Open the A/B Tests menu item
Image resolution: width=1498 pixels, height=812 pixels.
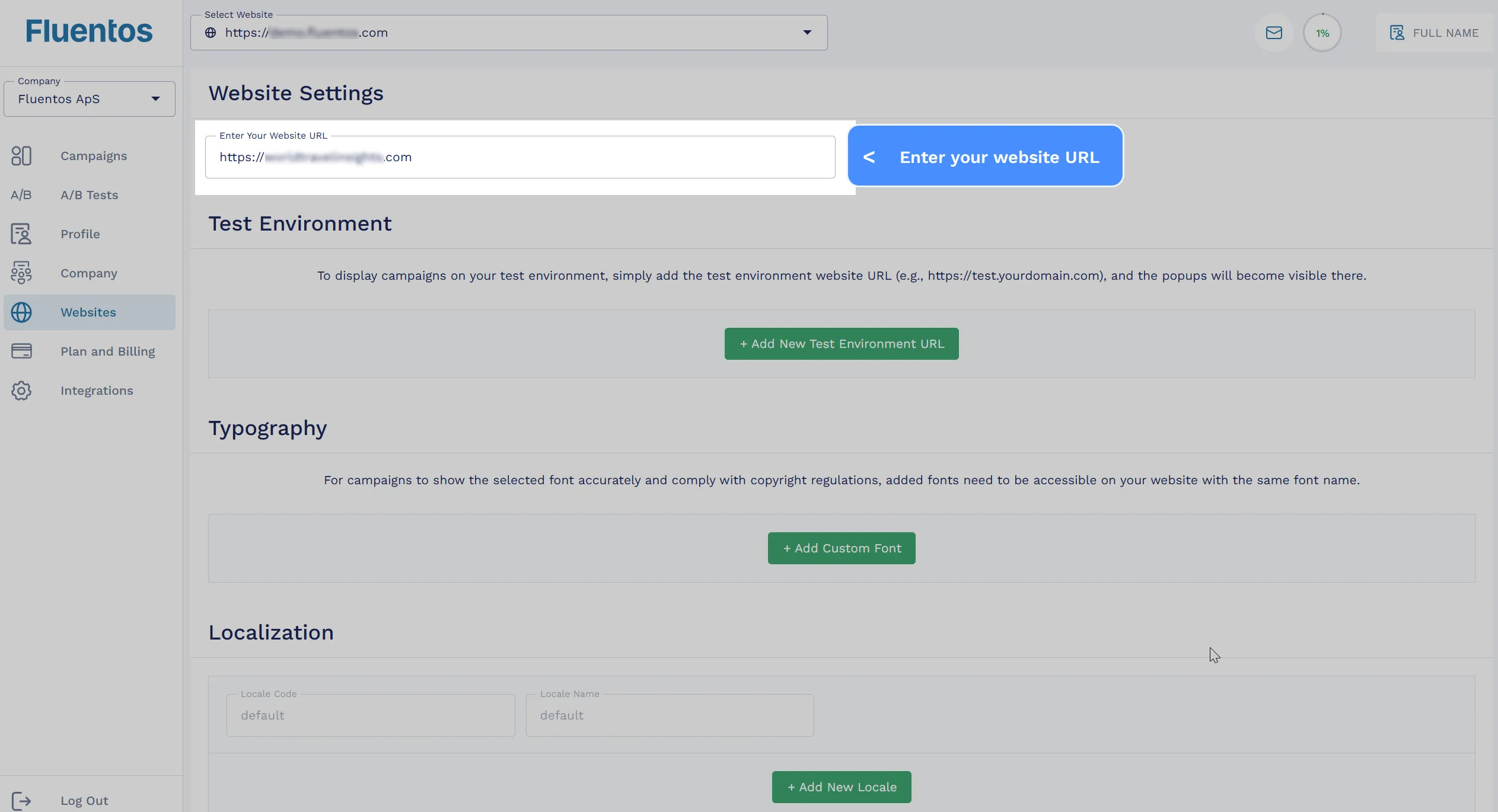coord(90,195)
